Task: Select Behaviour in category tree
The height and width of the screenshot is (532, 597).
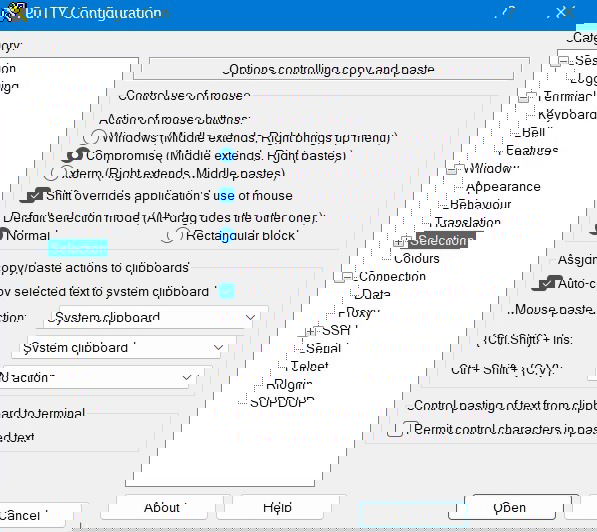Action: tap(480, 205)
